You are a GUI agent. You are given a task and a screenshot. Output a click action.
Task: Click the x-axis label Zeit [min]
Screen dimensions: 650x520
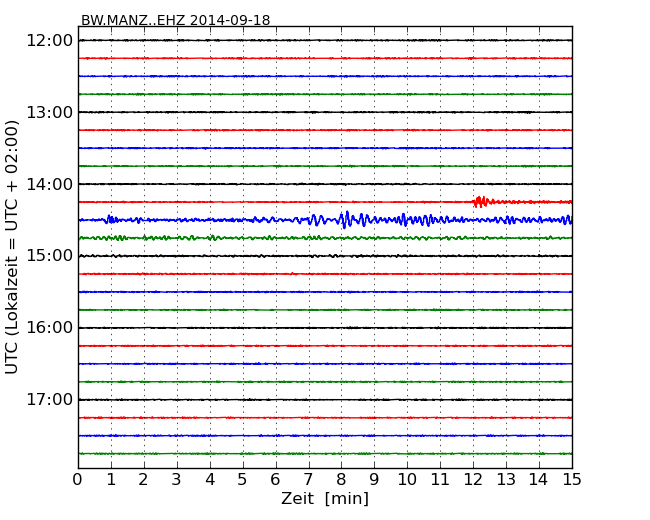[x=325, y=498]
